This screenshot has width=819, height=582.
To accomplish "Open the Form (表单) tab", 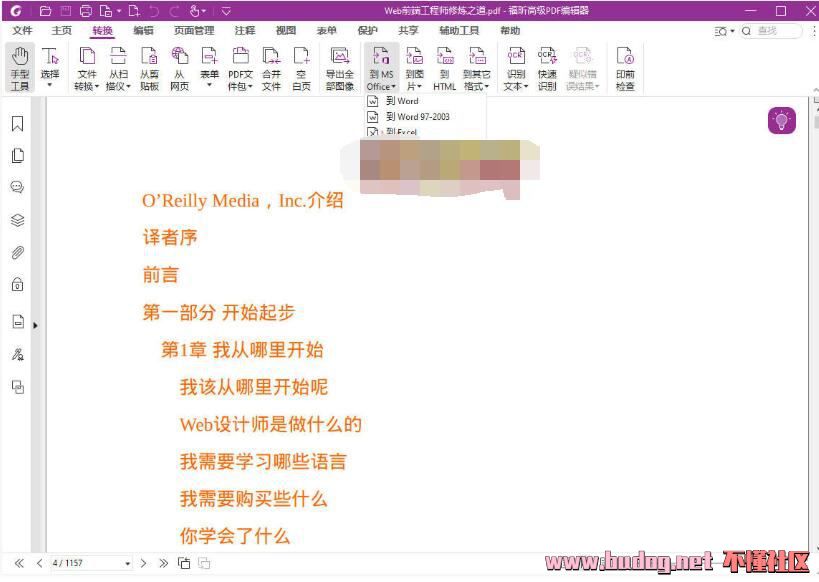I will pyautogui.click(x=326, y=31).
